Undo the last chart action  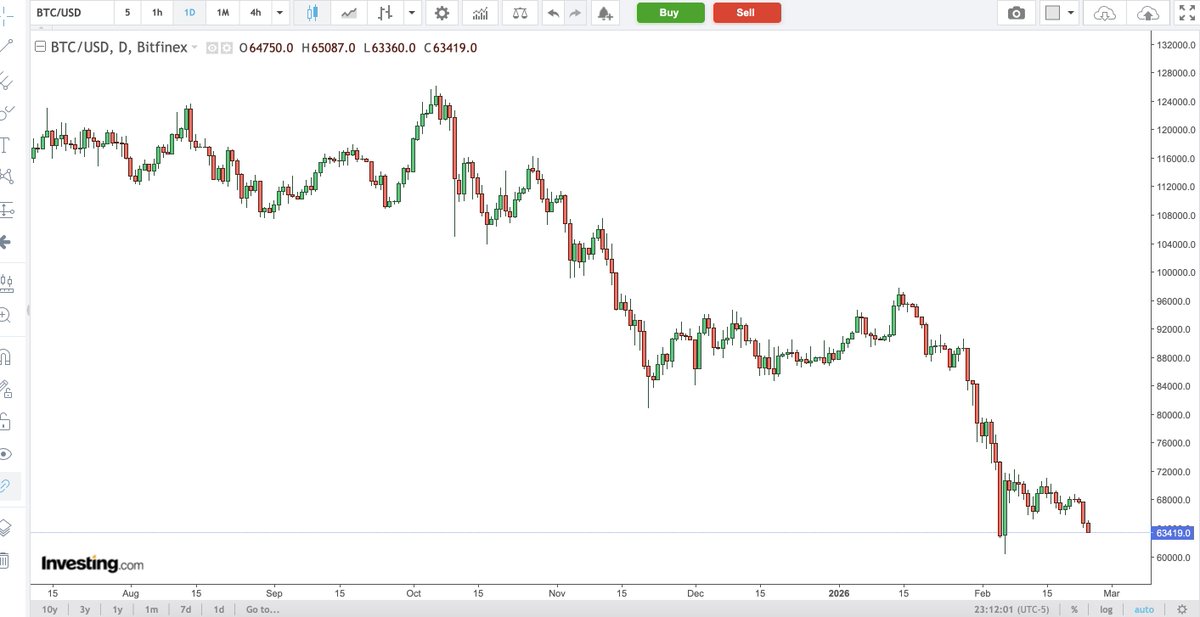pos(554,13)
